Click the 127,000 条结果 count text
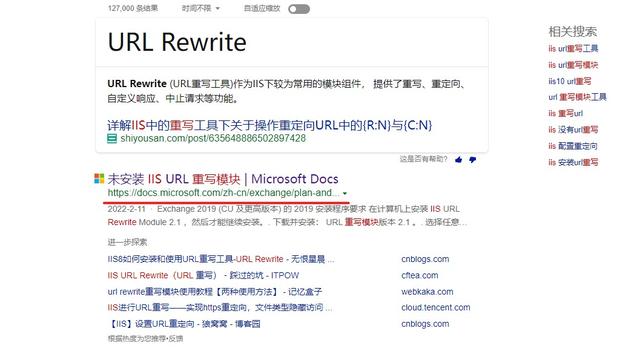Viewport: 640px width, 360px height. click(x=133, y=8)
